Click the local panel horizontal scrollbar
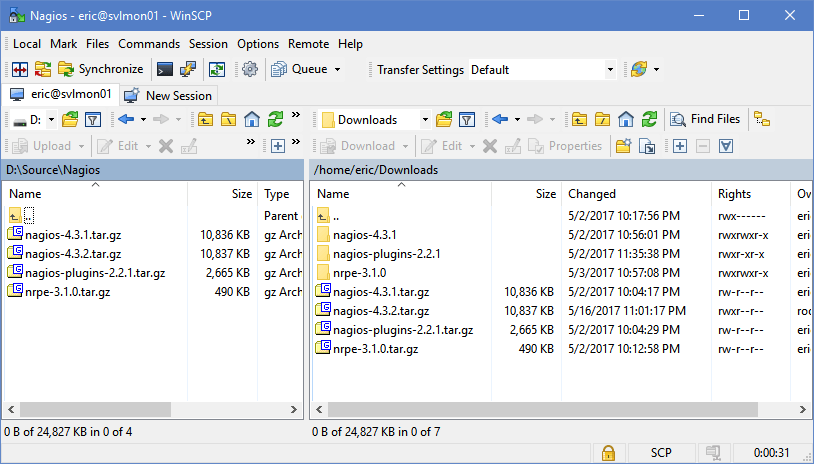Image resolution: width=814 pixels, height=464 pixels. 96,410
